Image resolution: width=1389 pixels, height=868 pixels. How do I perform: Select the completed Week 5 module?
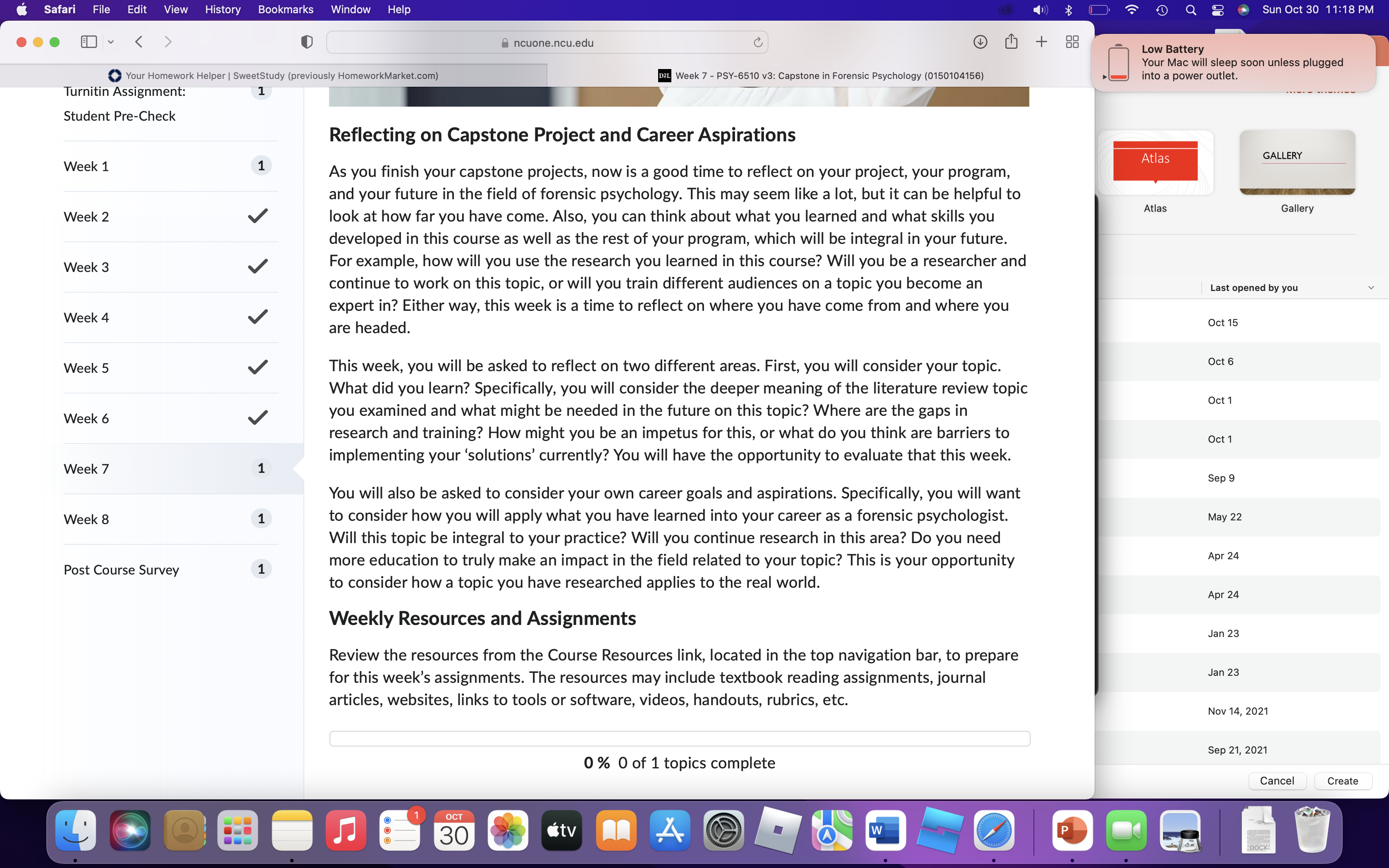point(170,368)
